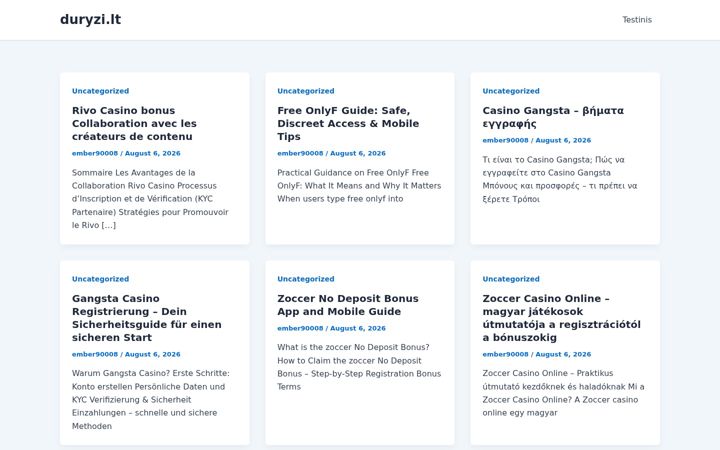Open the Rivo Casino bonus Collaboration post title
720x450 pixels.
(134, 124)
